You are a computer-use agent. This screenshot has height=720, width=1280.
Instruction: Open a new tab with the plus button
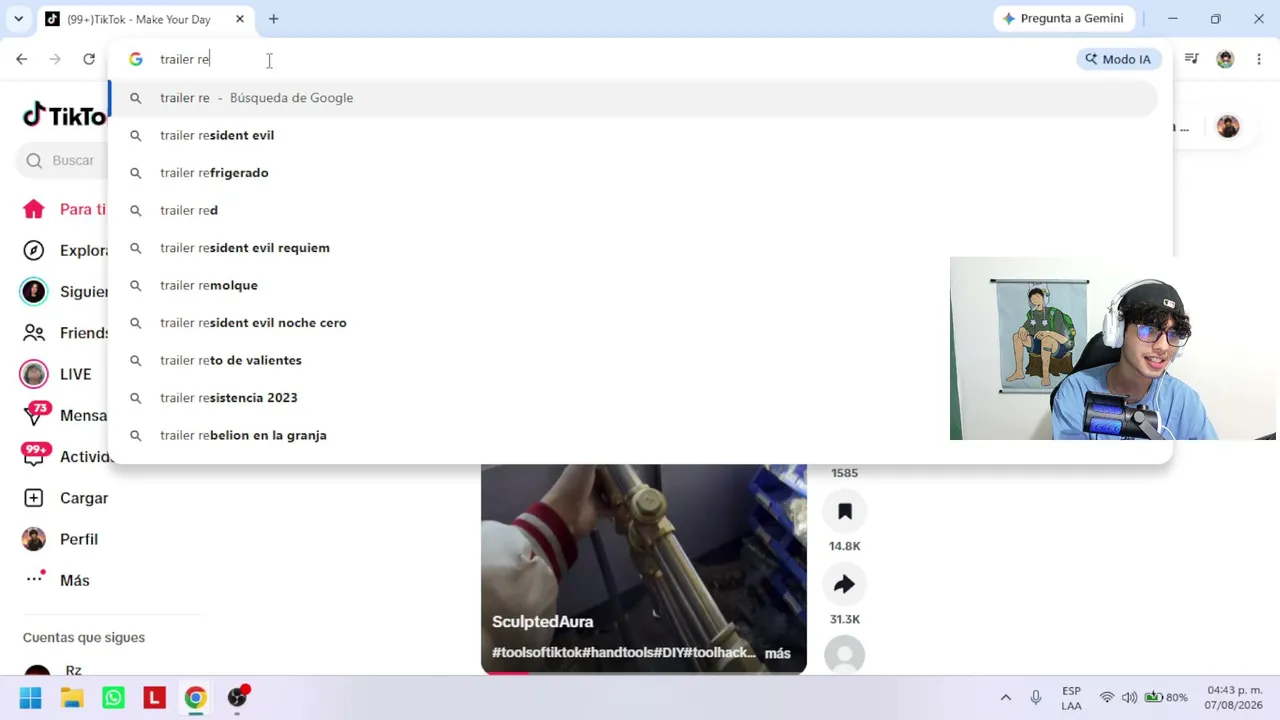click(x=273, y=19)
